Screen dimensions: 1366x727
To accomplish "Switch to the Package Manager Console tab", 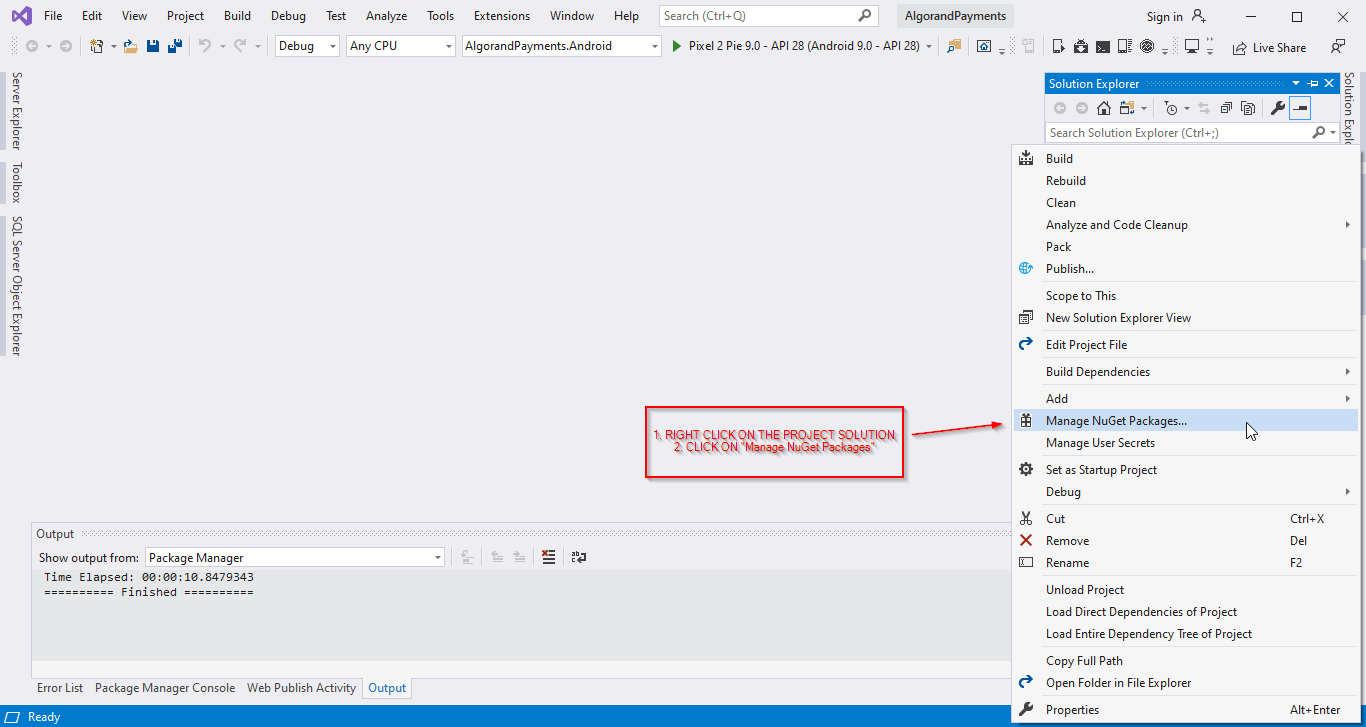I will [x=165, y=688].
